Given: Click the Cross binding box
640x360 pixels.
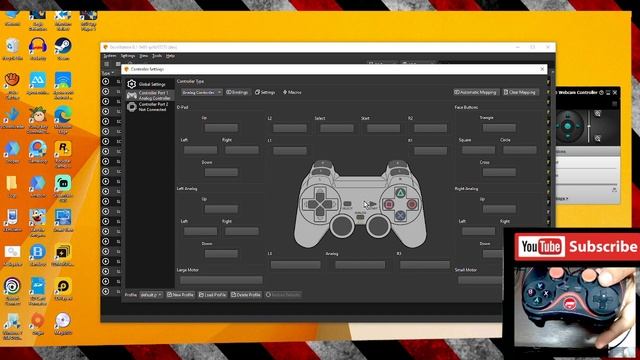Looking at the screenshot, I should (x=499, y=172).
